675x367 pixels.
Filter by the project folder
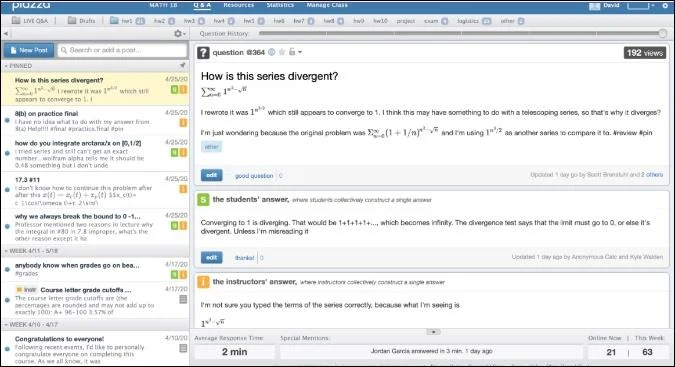click(406, 21)
